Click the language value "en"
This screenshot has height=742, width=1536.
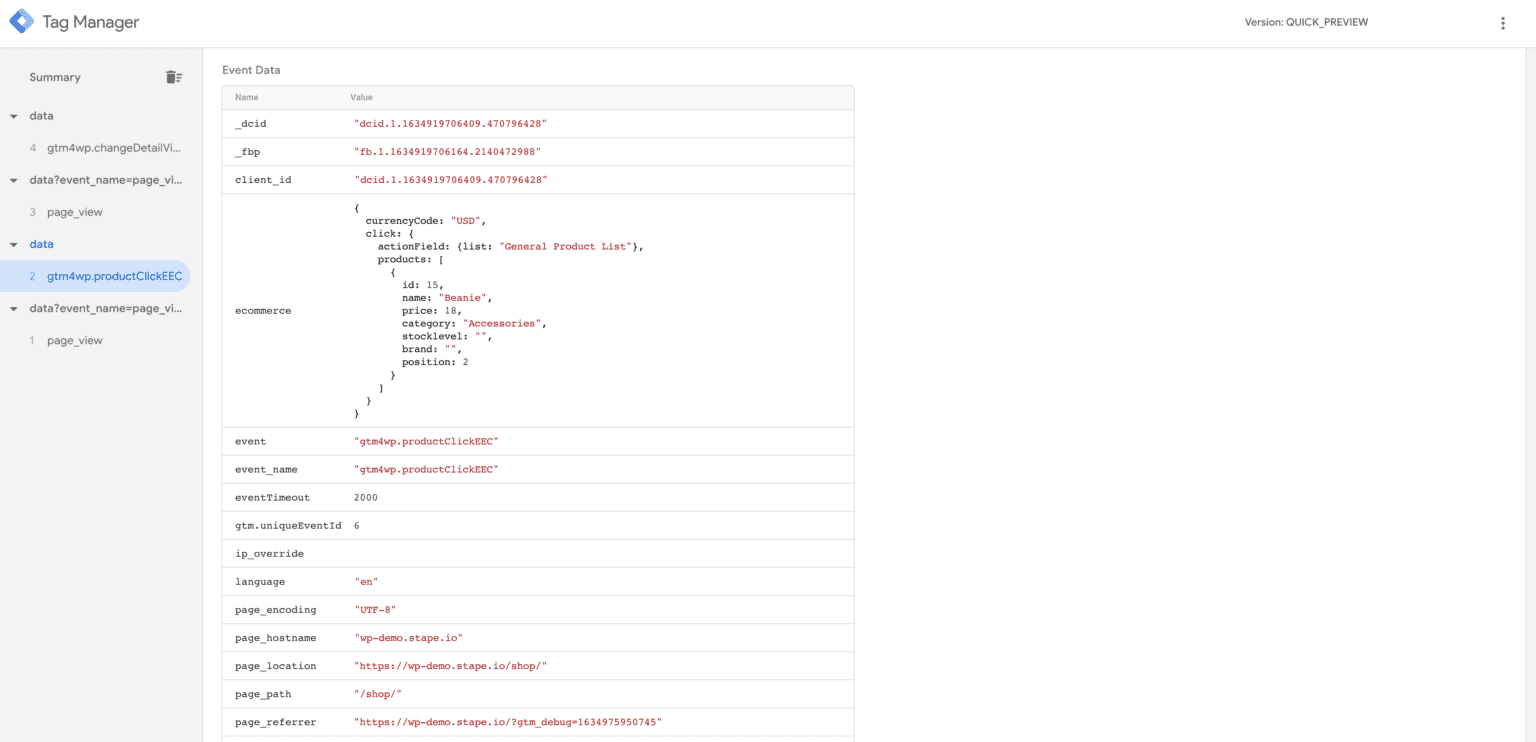point(366,581)
